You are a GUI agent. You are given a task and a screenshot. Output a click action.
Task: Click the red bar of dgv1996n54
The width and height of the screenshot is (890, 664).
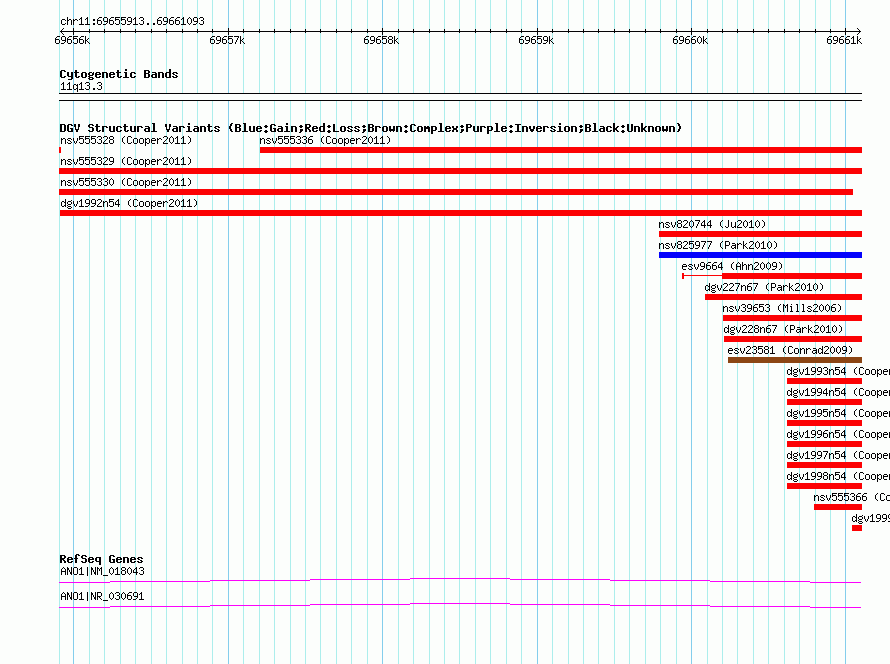(x=824, y=444)
